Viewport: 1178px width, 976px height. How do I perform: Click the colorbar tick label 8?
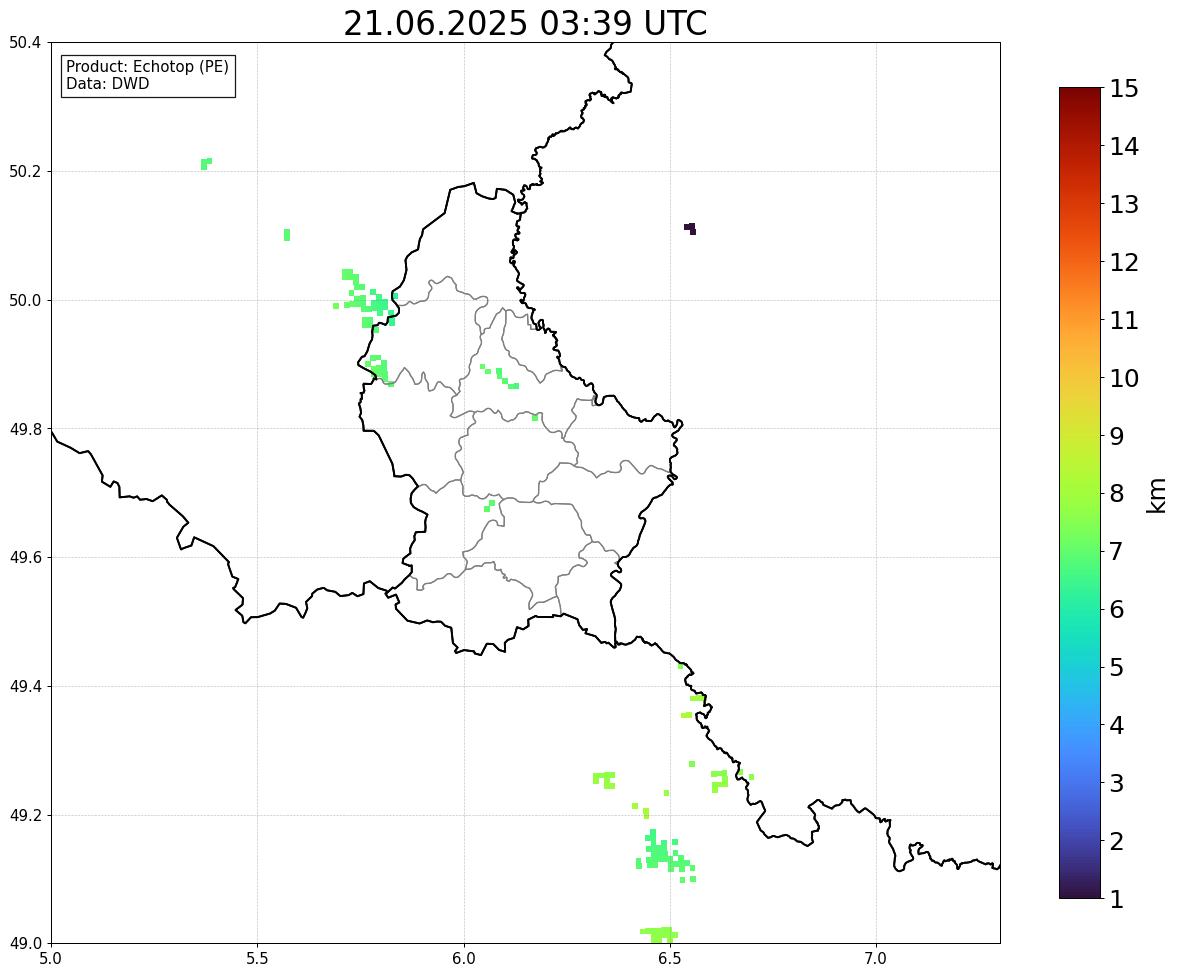[1117, 494]
